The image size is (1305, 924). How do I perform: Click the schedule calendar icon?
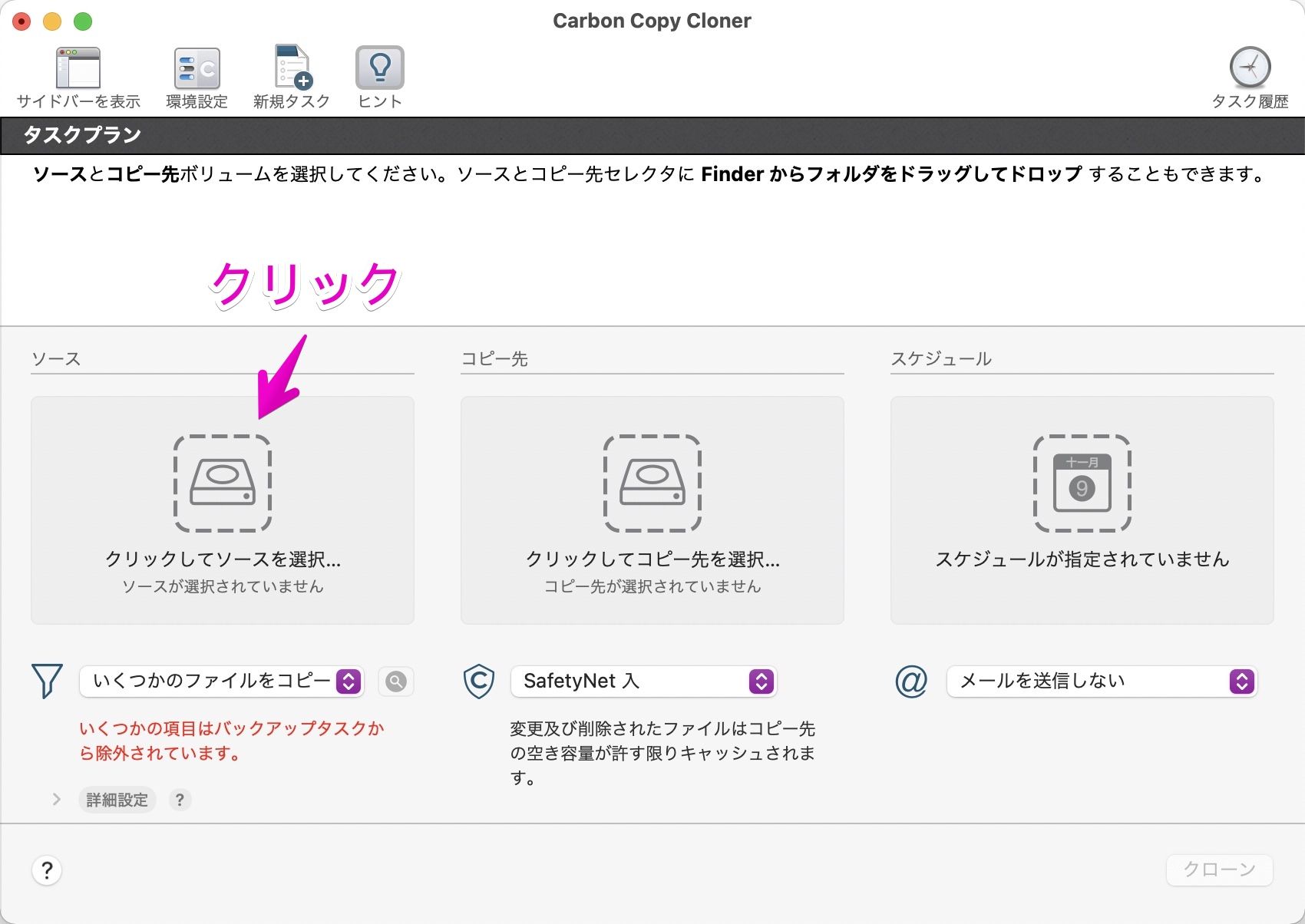coord(1082,483)
